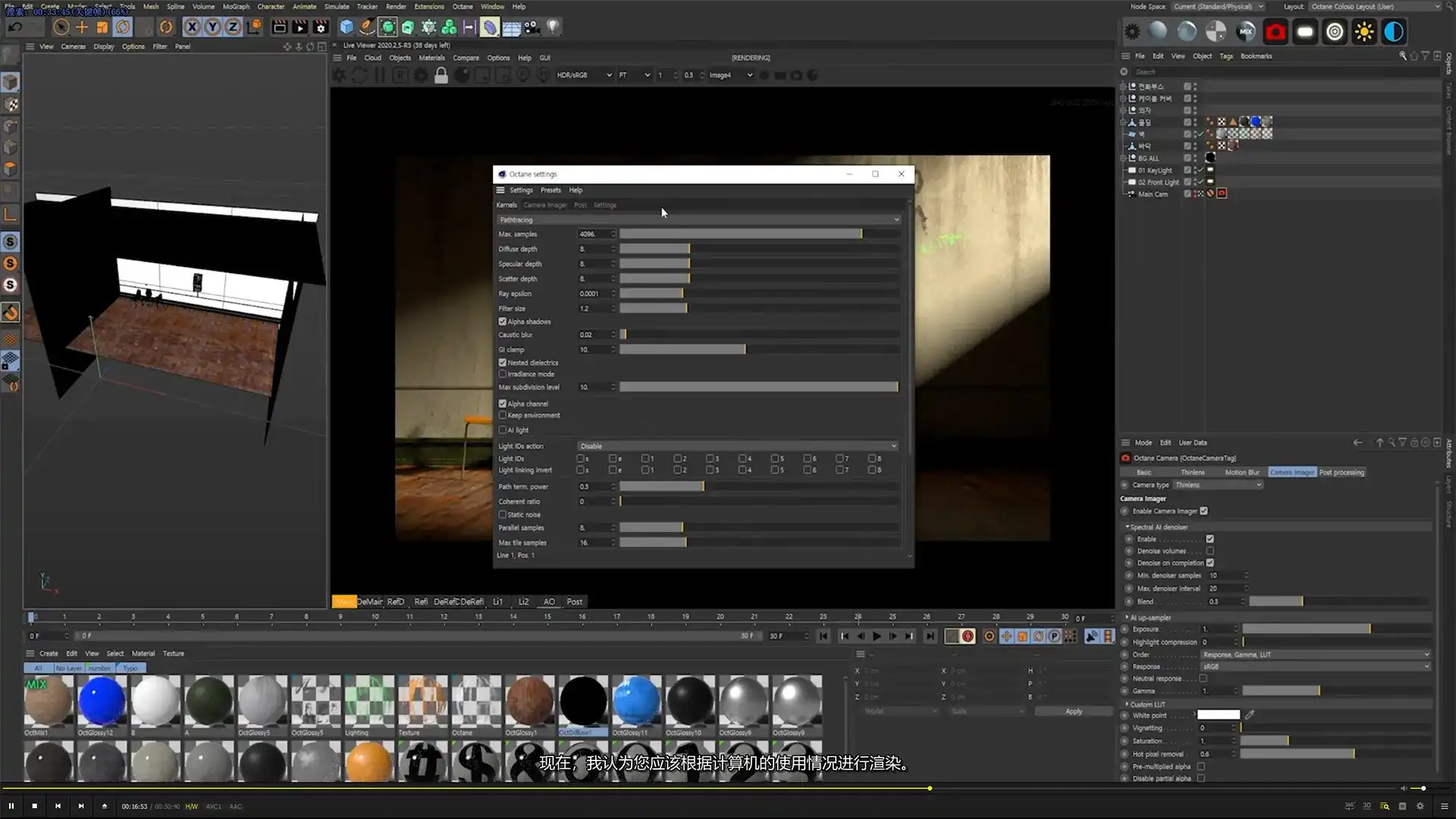Click the Apply button in the coordinates panel
The image size is (1456, 819).
click(x=1073, y=711)
